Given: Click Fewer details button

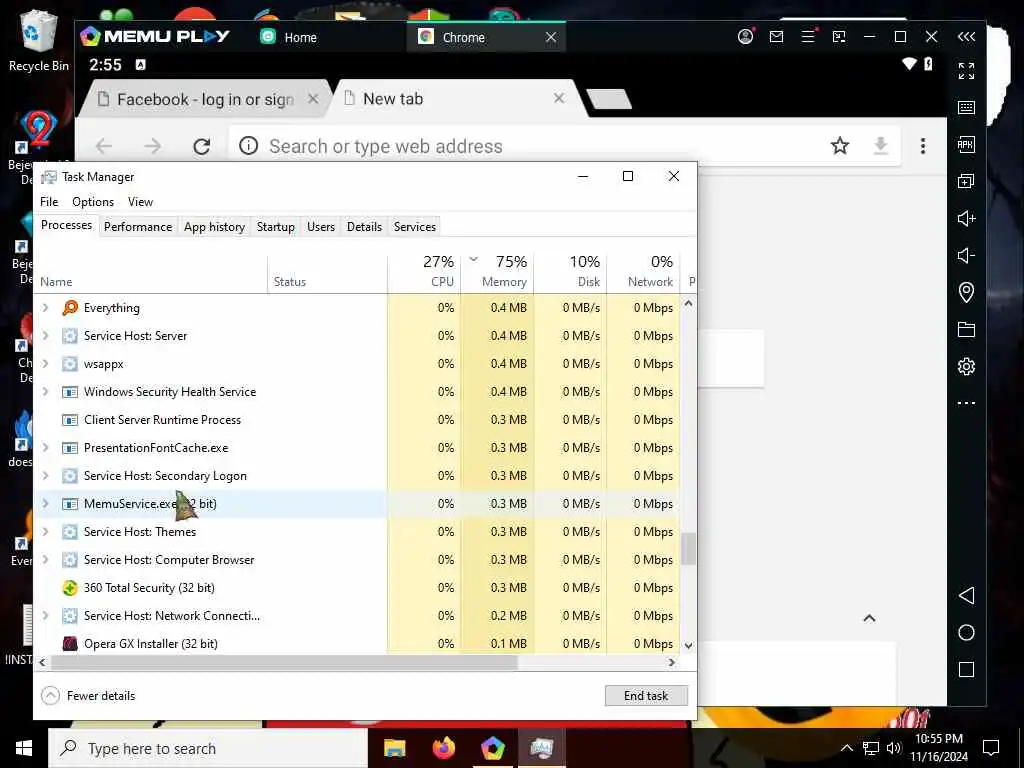Looking at the screenshot, I should tap(88, 696).
